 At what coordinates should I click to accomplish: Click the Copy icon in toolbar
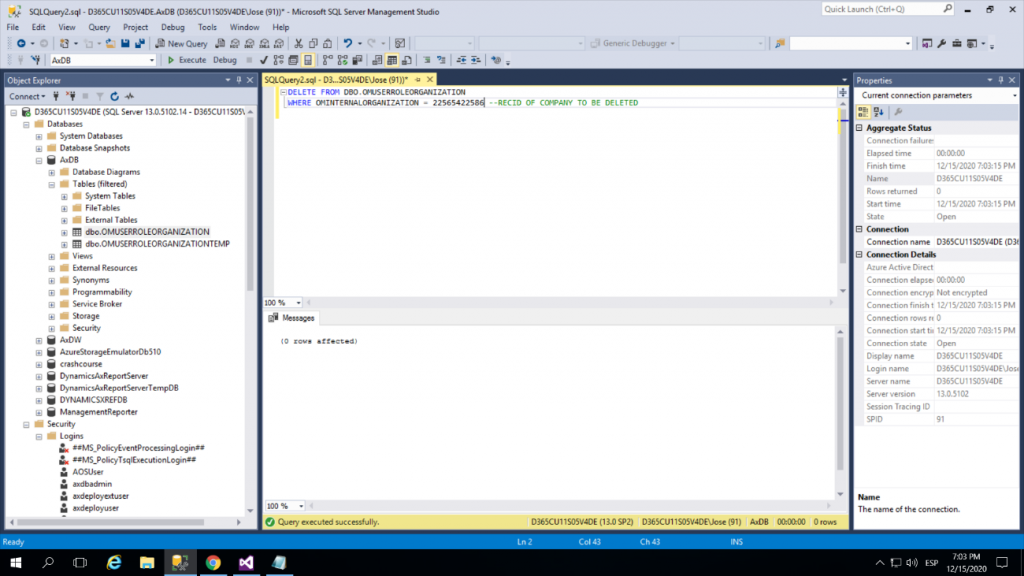(x=313, y=43)
